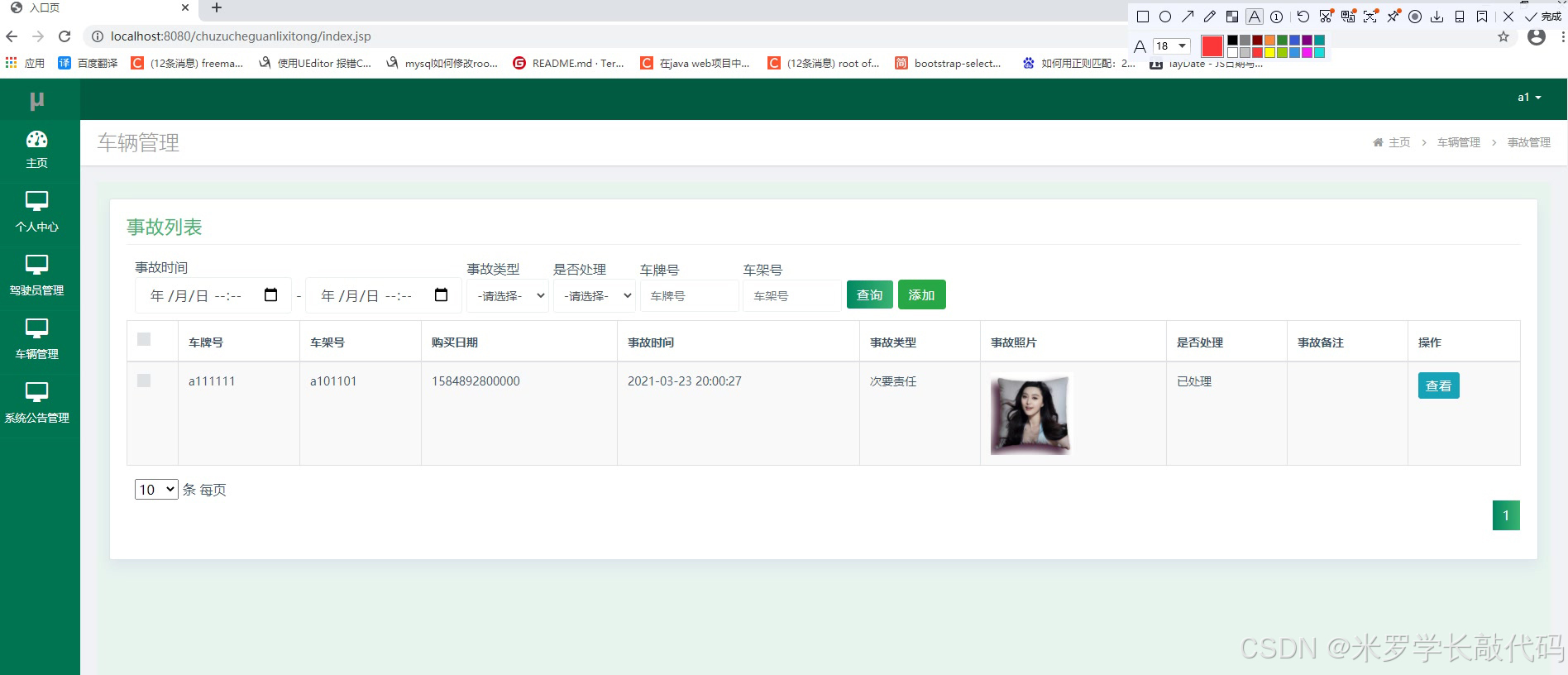The width and height of the screenshot is (1568, 675).
Task: Go to page 1 in pagination
Action: [1506, 515]
